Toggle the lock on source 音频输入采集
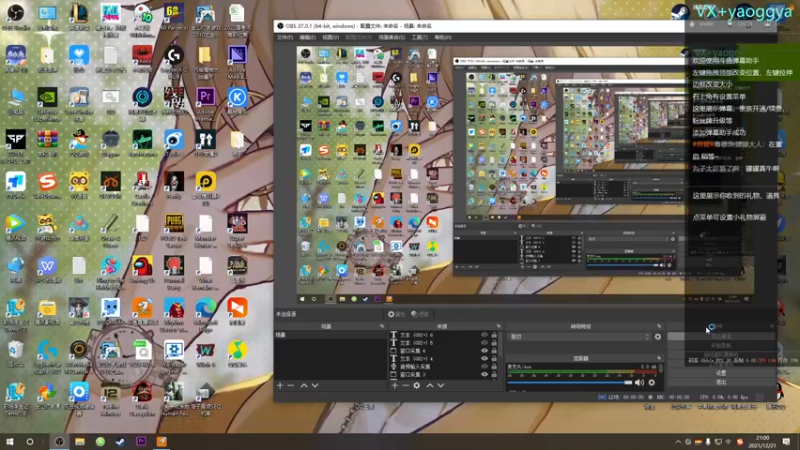The width and height of the screenshot is (800, 450). tap(494, 366)
